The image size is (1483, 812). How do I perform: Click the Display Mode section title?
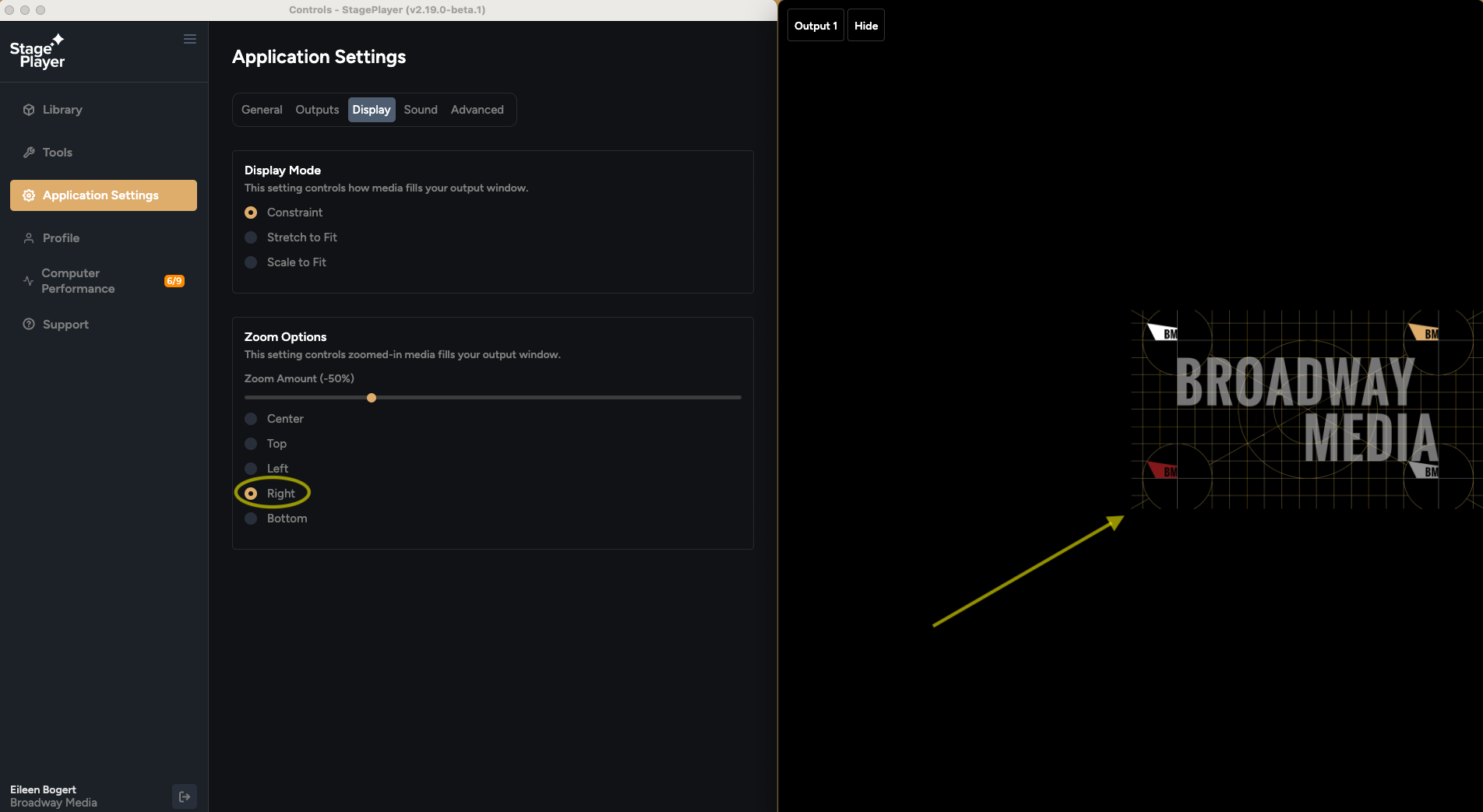(283, 170)
